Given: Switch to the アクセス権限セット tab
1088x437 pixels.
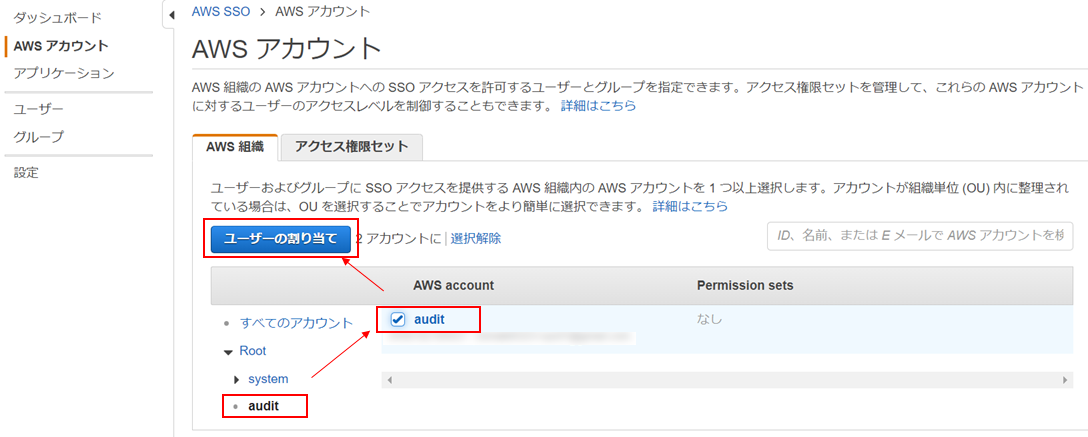Looking at the screenshot, I should click(351, 146).
